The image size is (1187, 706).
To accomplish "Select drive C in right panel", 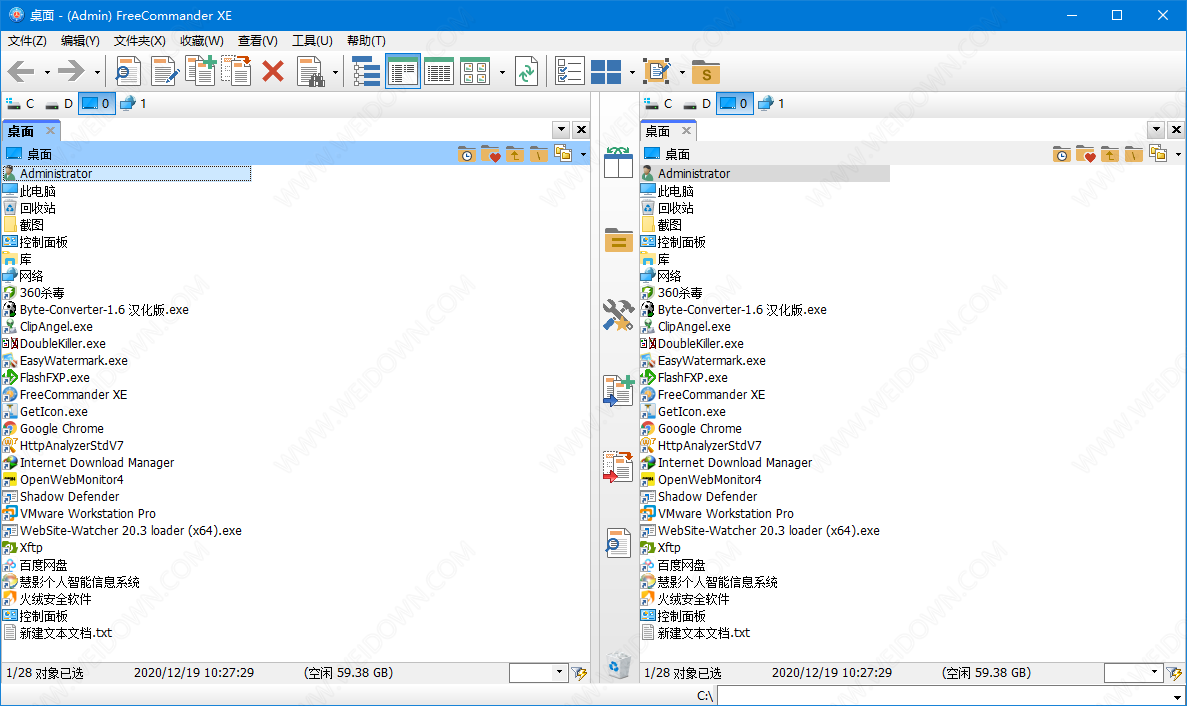I will click(x=659, y=104).
